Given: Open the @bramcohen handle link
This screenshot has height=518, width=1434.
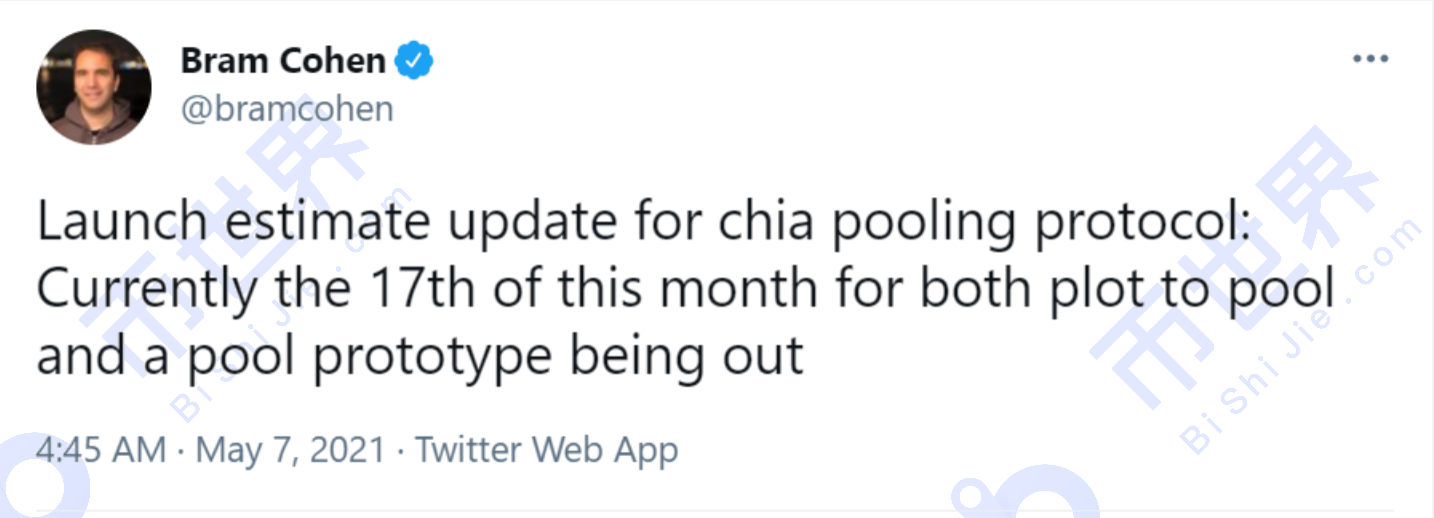Looking at the screenshot, I should [287, 108].
